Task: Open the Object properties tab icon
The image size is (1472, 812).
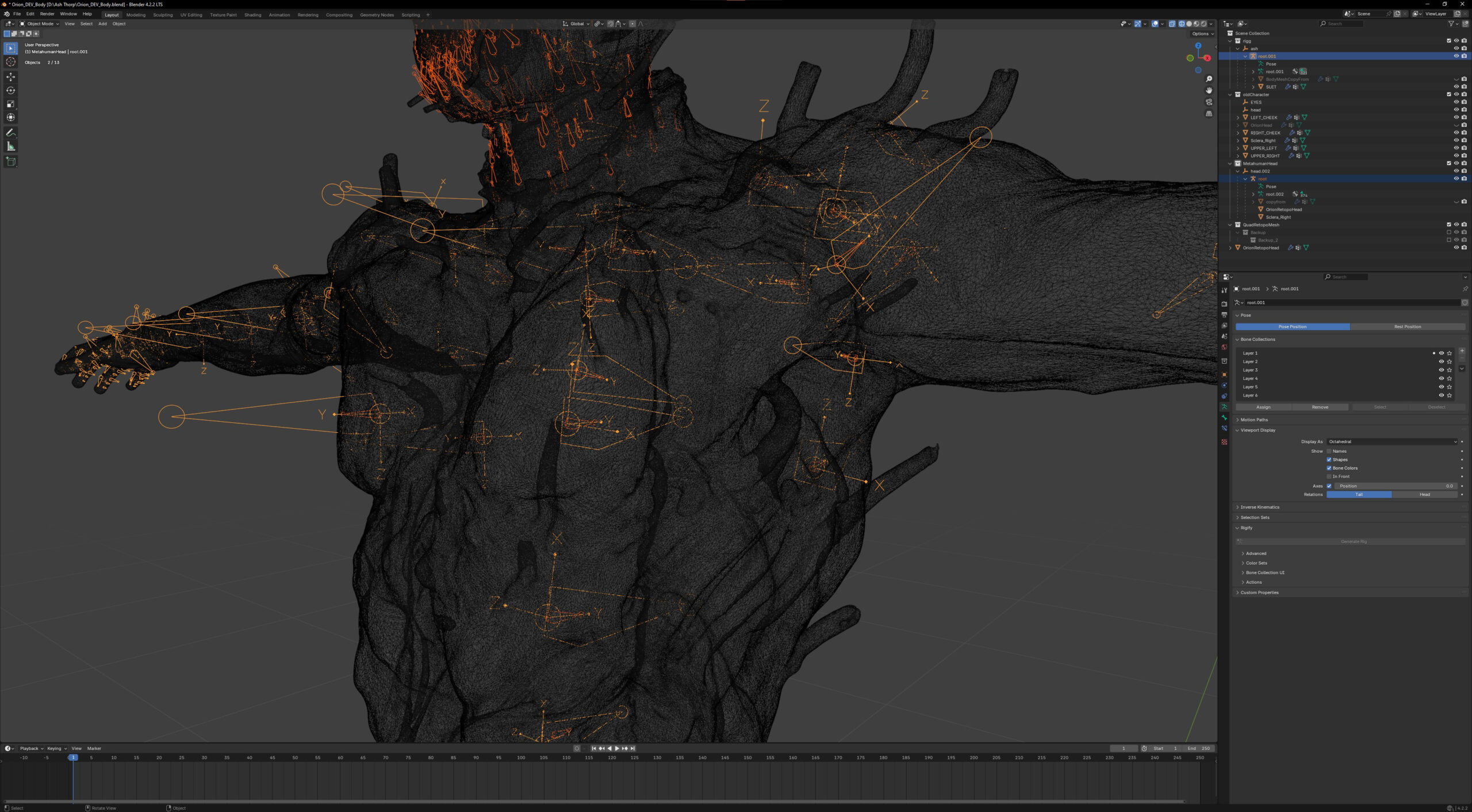Action: pos(1224,374)
